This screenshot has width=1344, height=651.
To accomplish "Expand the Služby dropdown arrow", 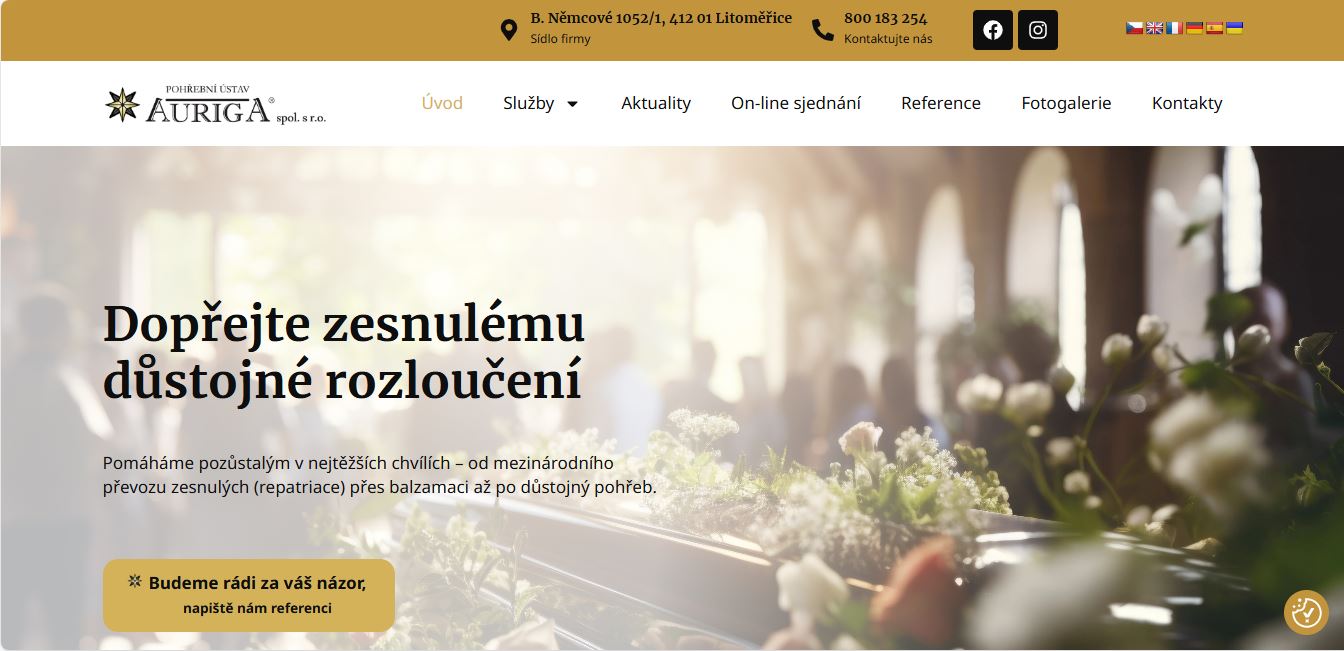I will click(572, 104).
